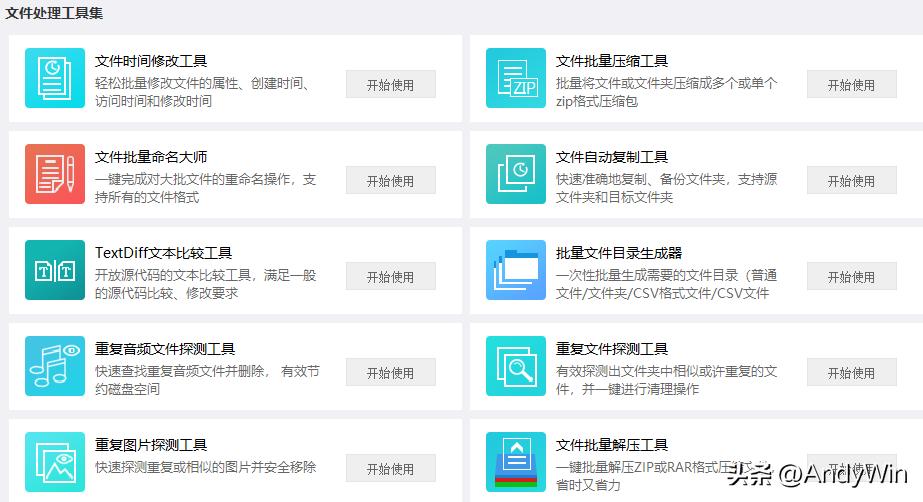Image resolution: width=923 pixels, height=502 pixels.
Task: Select the title 批量文件目录生成器
Action: pyautogui.click(x=619, y=253)
